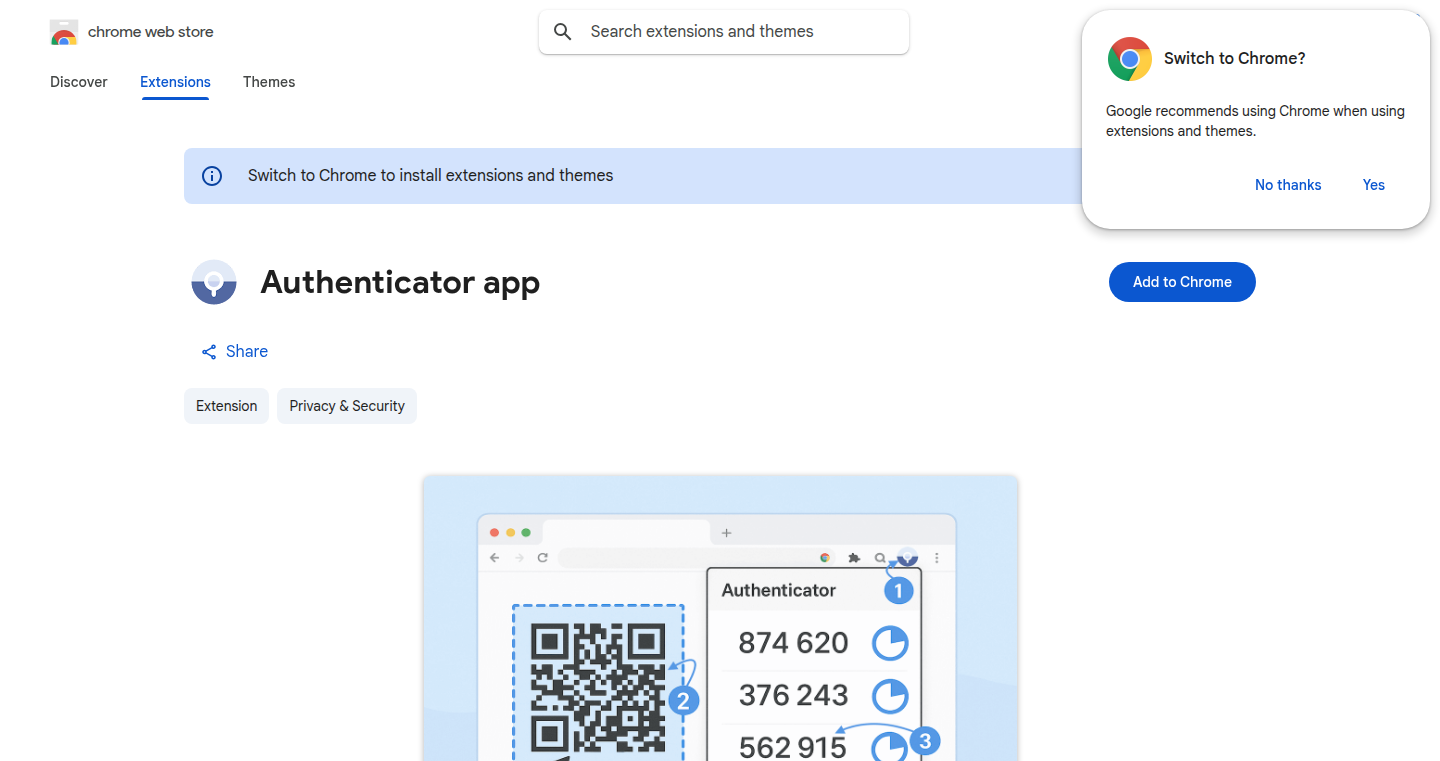Select the Extensions tab
Screen dimensions: 1440x761
tap(175, 82)
